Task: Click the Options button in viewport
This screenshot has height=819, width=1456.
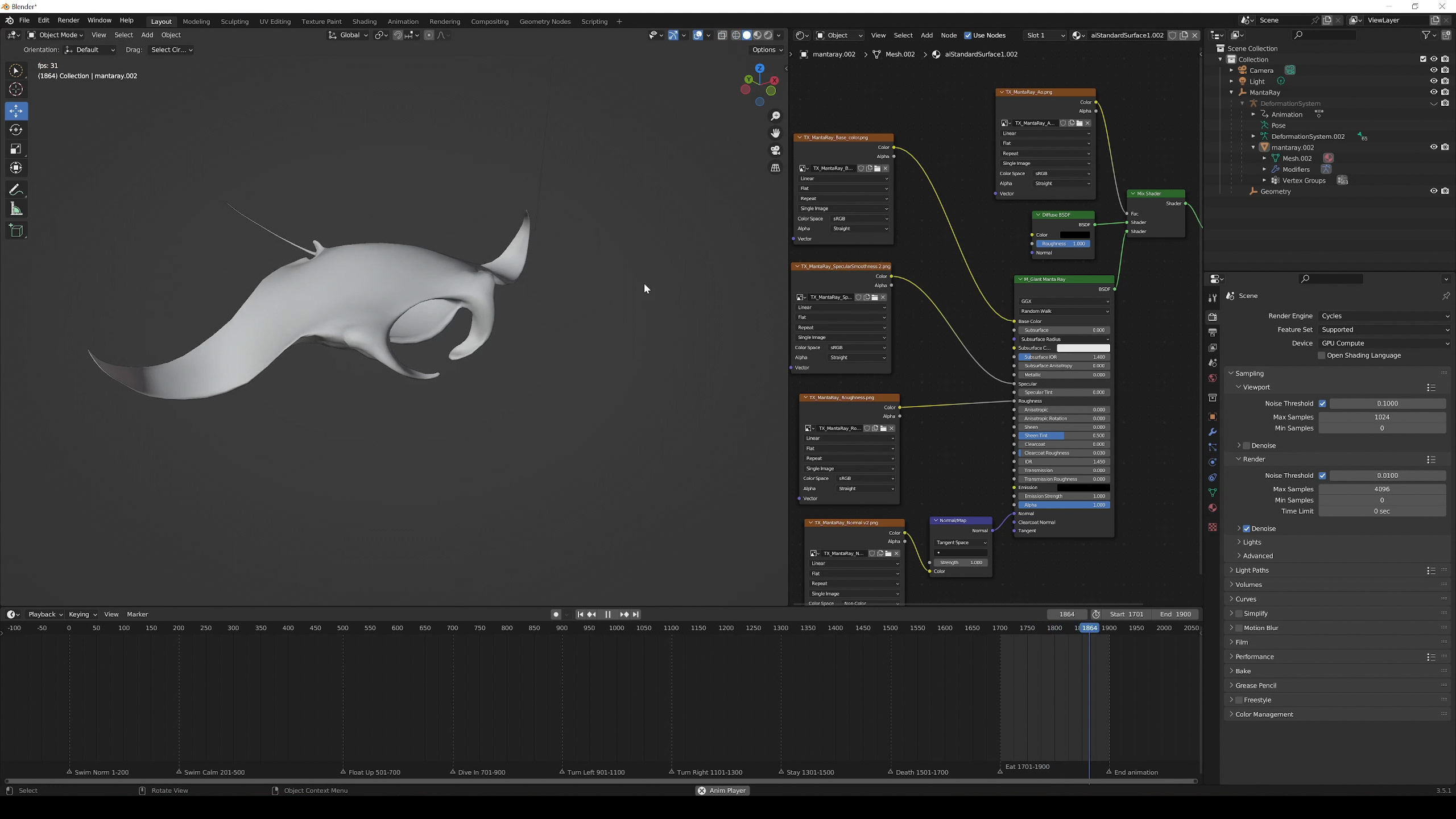Action: pos(767,50)
